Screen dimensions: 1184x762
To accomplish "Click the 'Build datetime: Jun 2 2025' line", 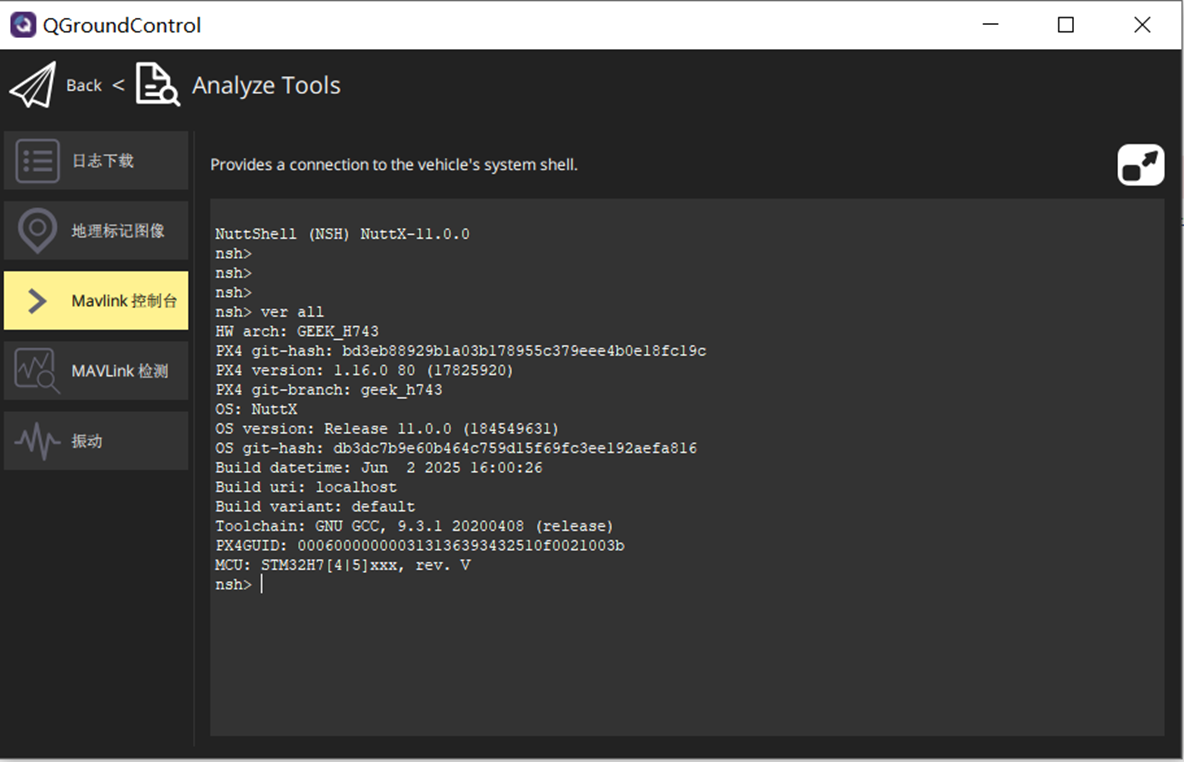I will pos(378,468).
